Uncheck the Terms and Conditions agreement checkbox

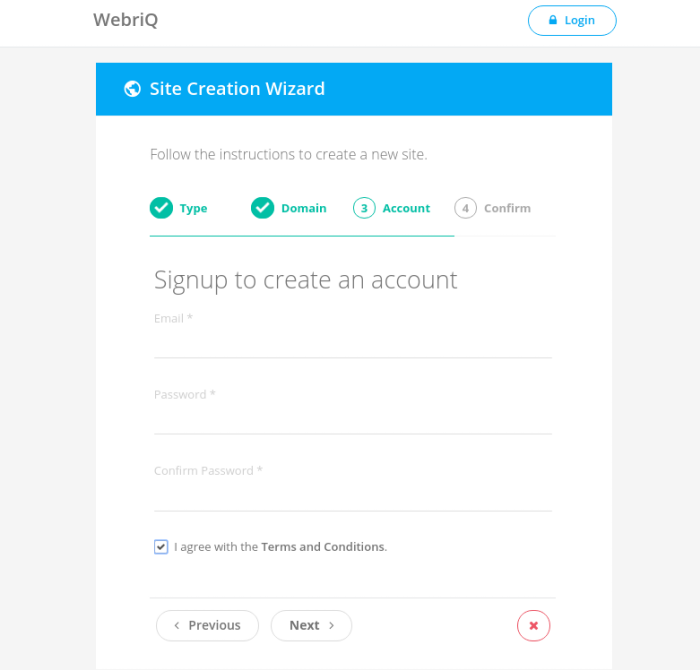point(161,547)
